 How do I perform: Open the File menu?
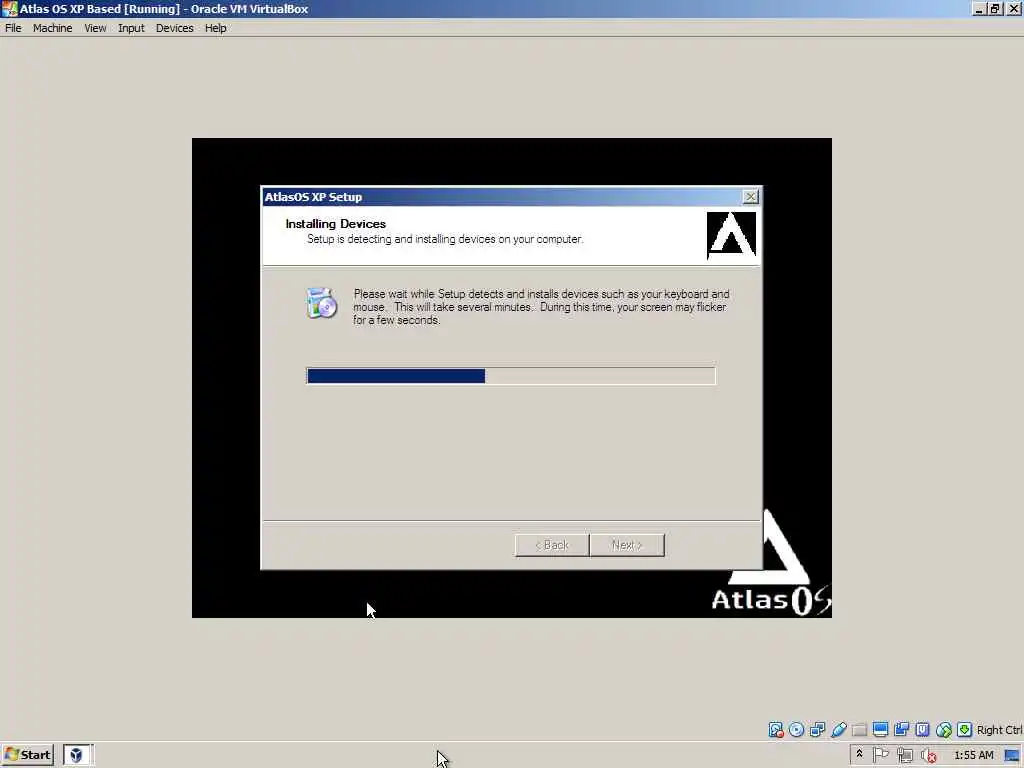click(13, 28)
